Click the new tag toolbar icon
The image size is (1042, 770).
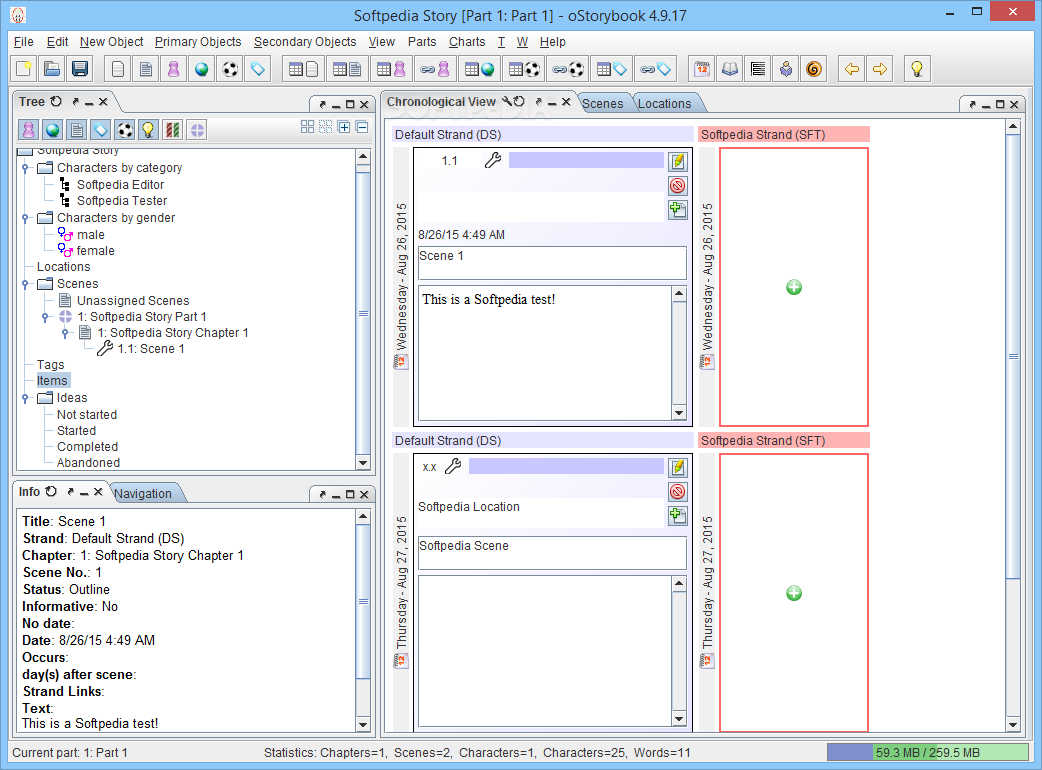click(258, 68)
